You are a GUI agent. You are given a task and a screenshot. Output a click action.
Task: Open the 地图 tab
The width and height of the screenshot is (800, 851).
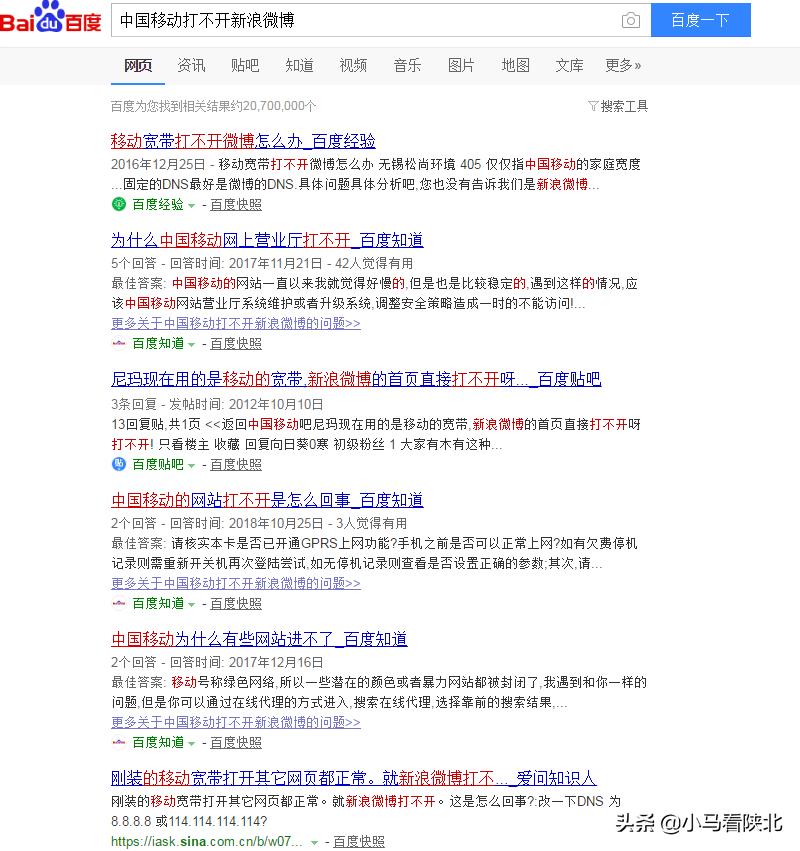tap(515, 66)
